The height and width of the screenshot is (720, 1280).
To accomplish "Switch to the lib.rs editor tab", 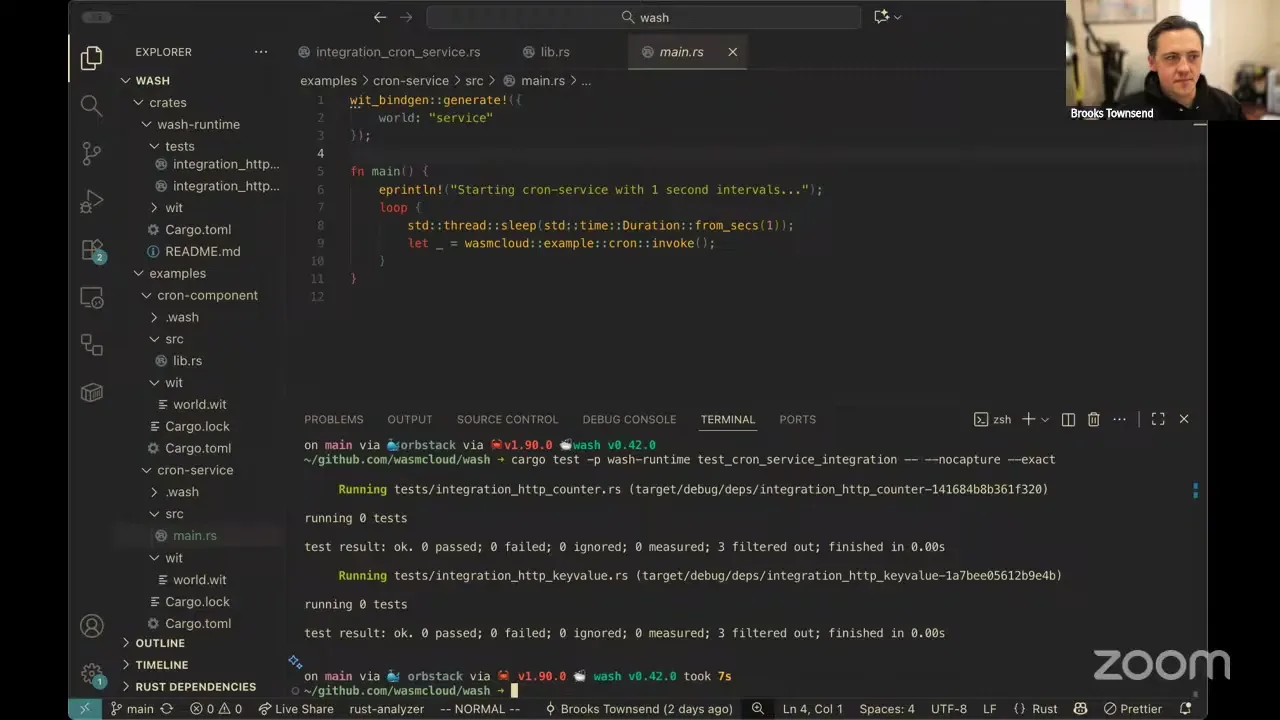I will [554, 52].
